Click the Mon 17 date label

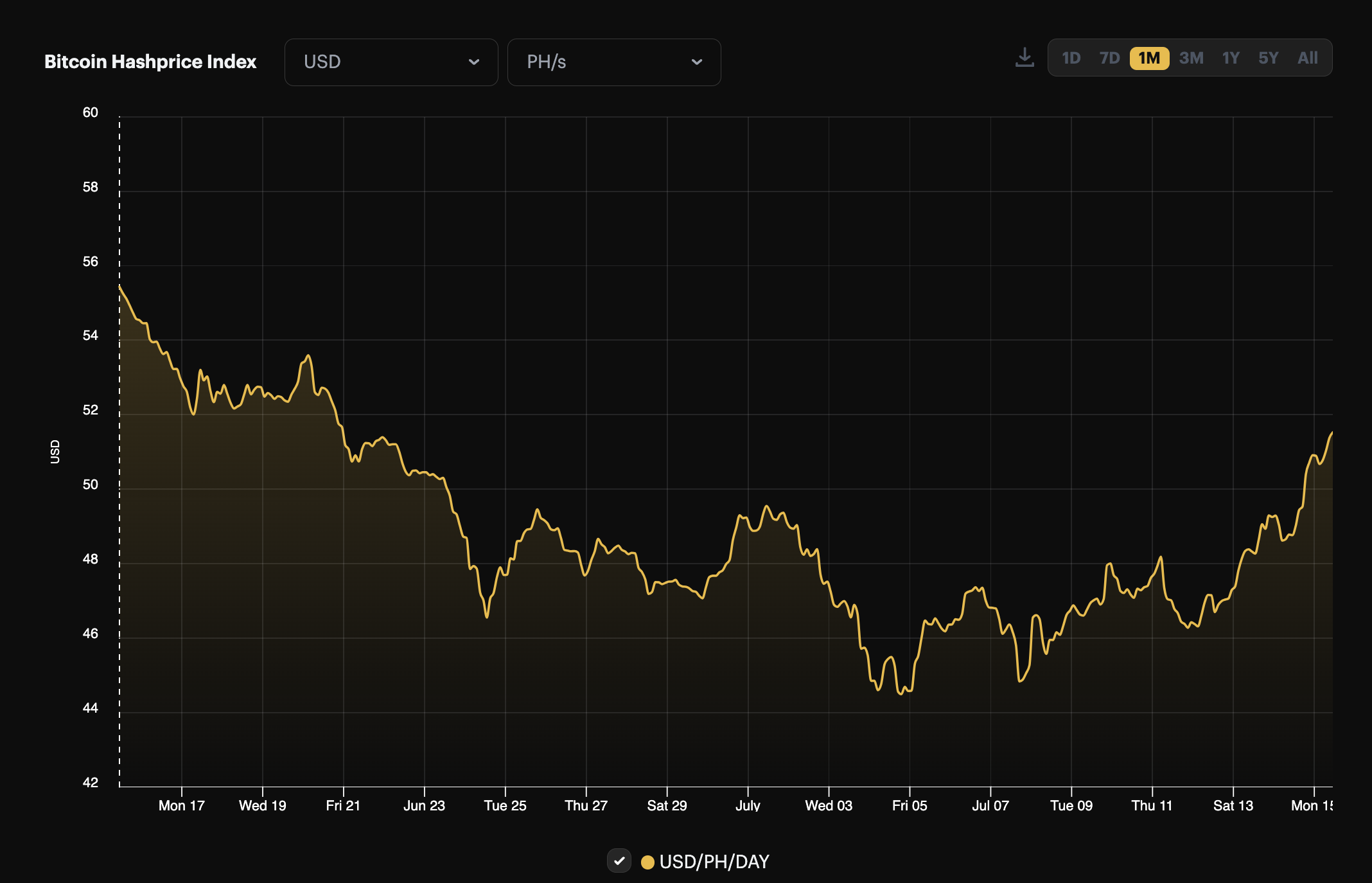(x=182, y=806)
